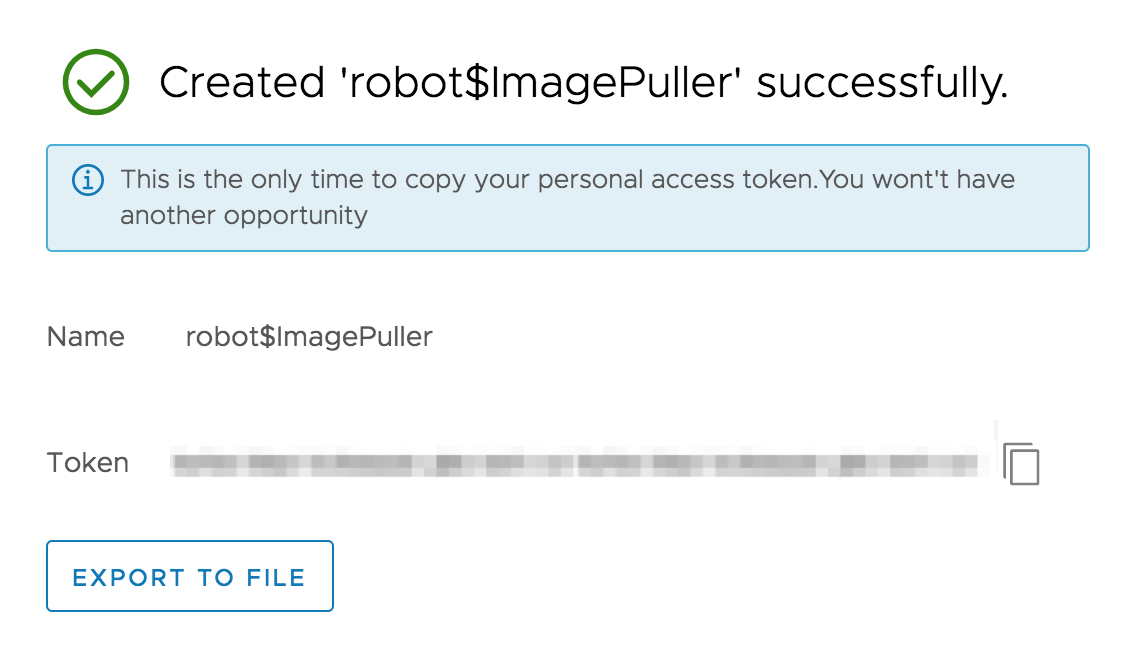The width and height of the screenshot is (1132, 666).
Task: Click the green success checkmark icon
Action: (x=96, y=83)
